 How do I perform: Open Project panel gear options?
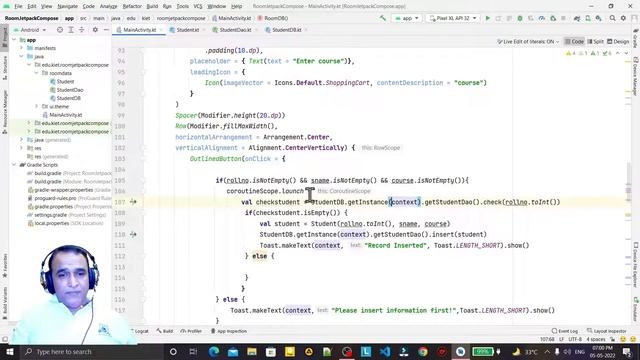95,30
